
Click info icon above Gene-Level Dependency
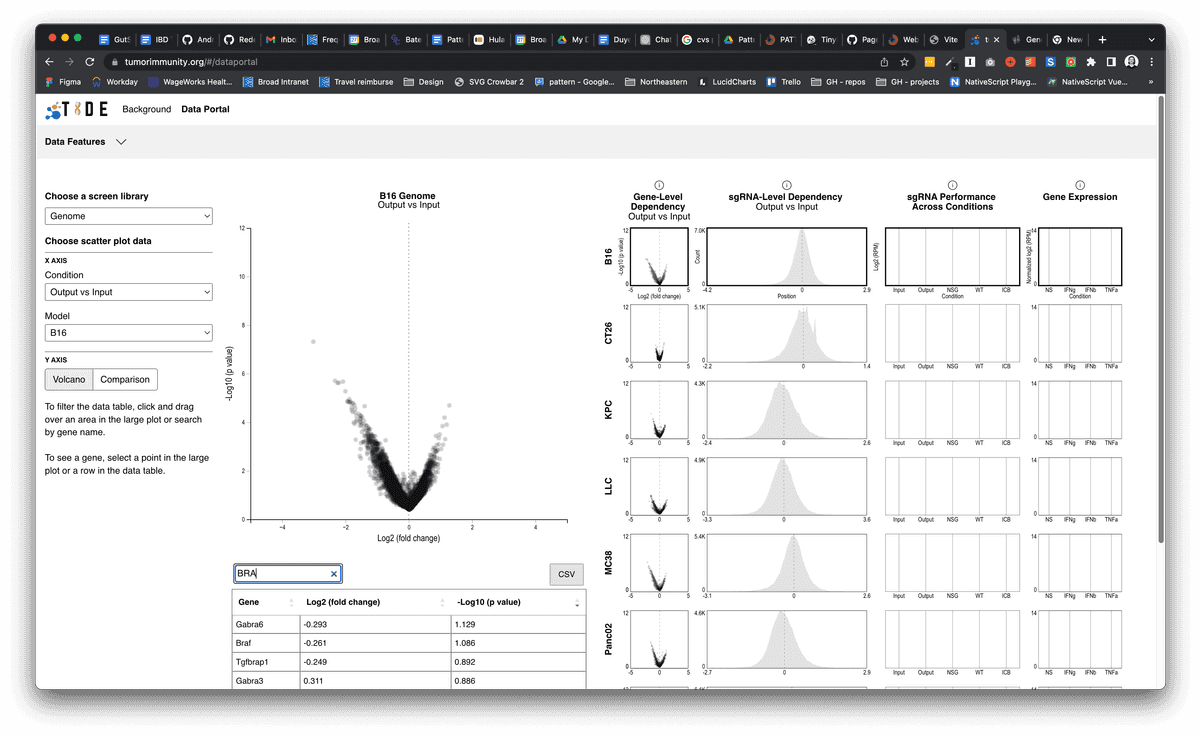[659, 185]
